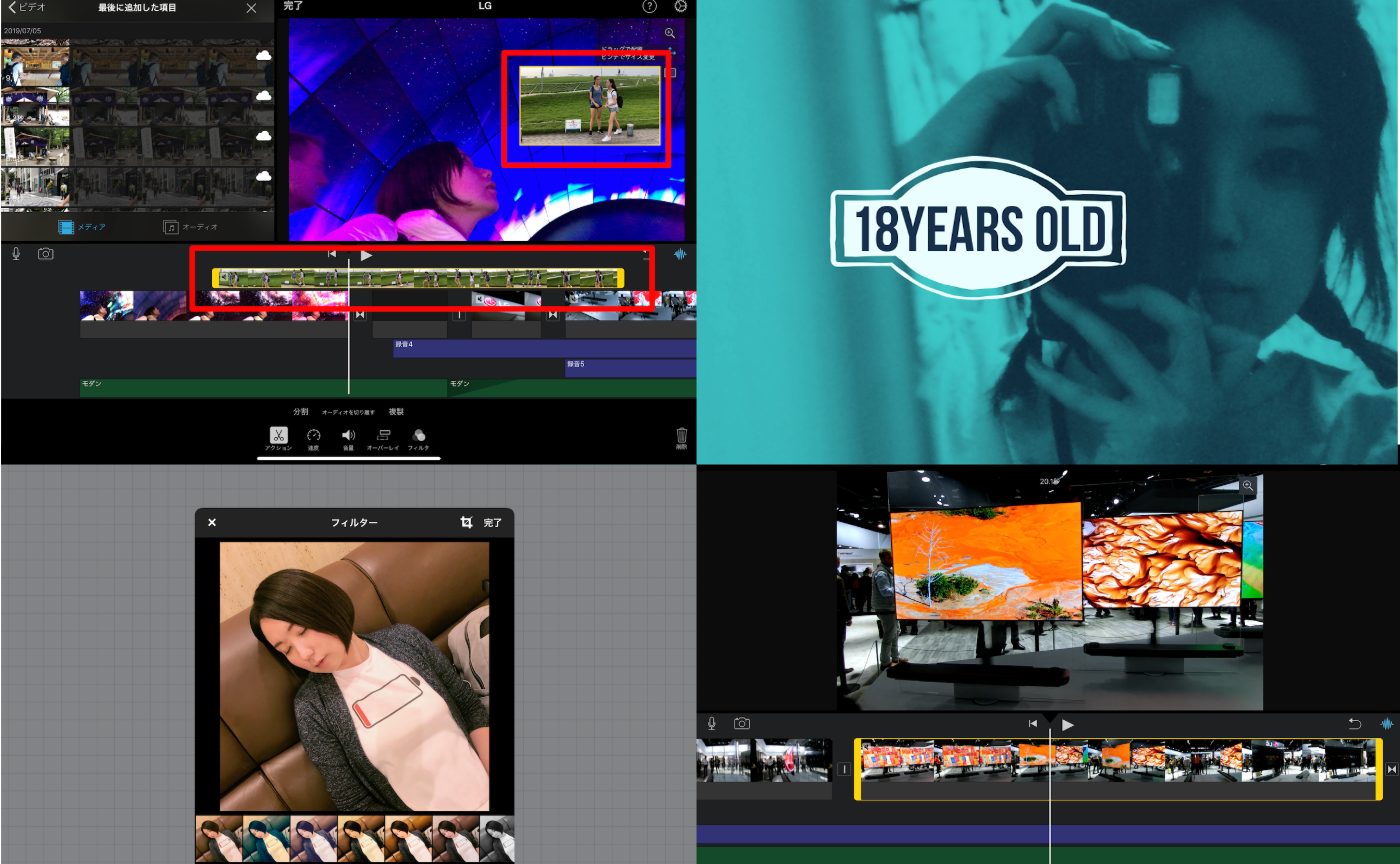Tap the zoom magnifier on the TV showroom viewer
Image resolution: width=1400 pixels, height=864 pixels.
coord(1248,486)
